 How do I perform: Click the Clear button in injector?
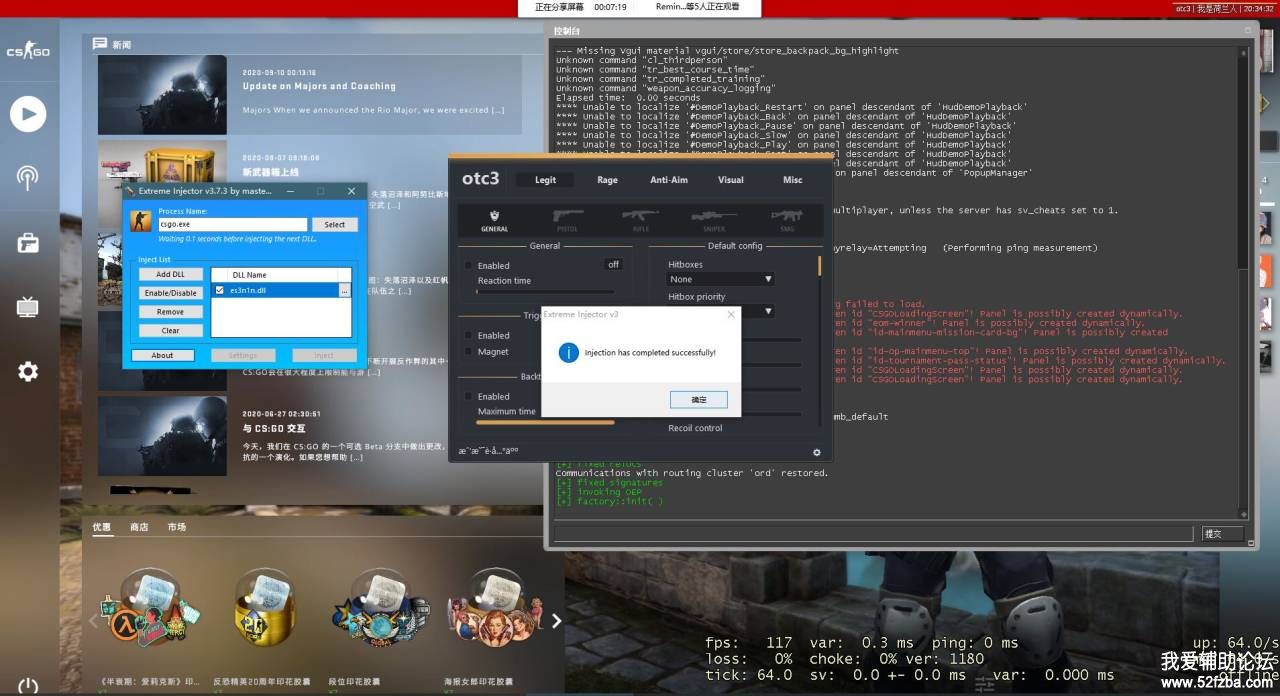[x=171, y=330]
